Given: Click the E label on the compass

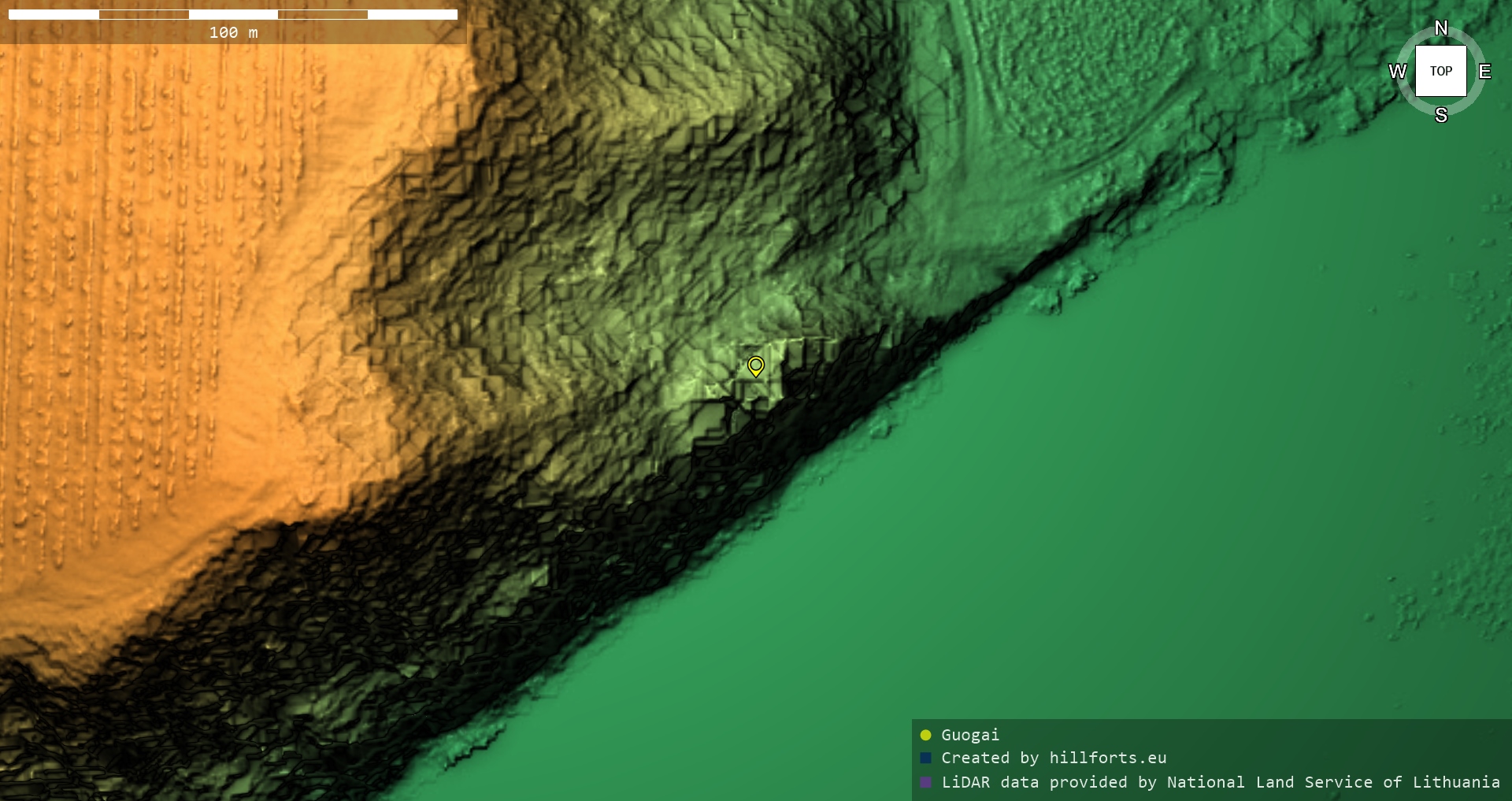Looking at the screenshot, I should coord(1484,72).
